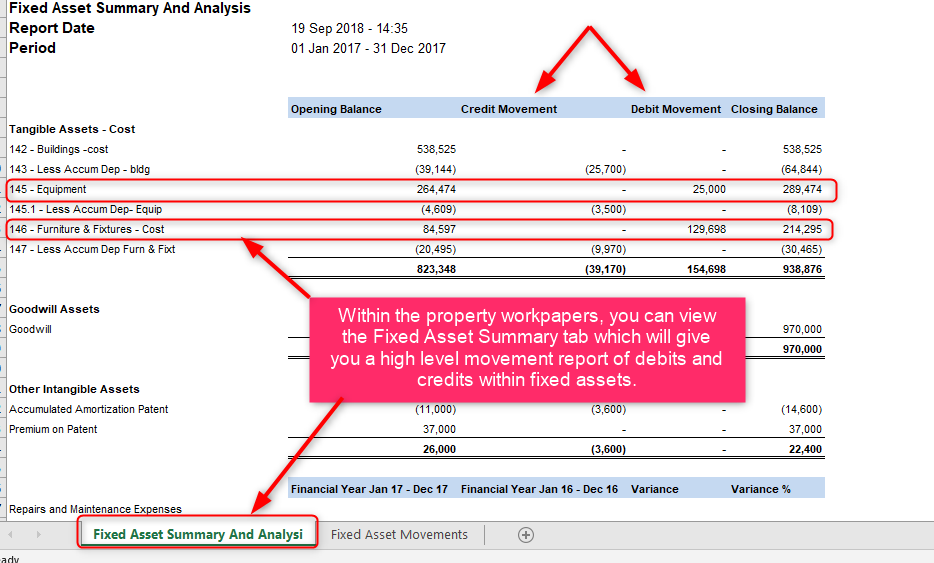The width and height of the screenshot is (934, 563).
Task: Select the 145 - Equipment row label
Action: pyautogui.click(x=48, y=189)
